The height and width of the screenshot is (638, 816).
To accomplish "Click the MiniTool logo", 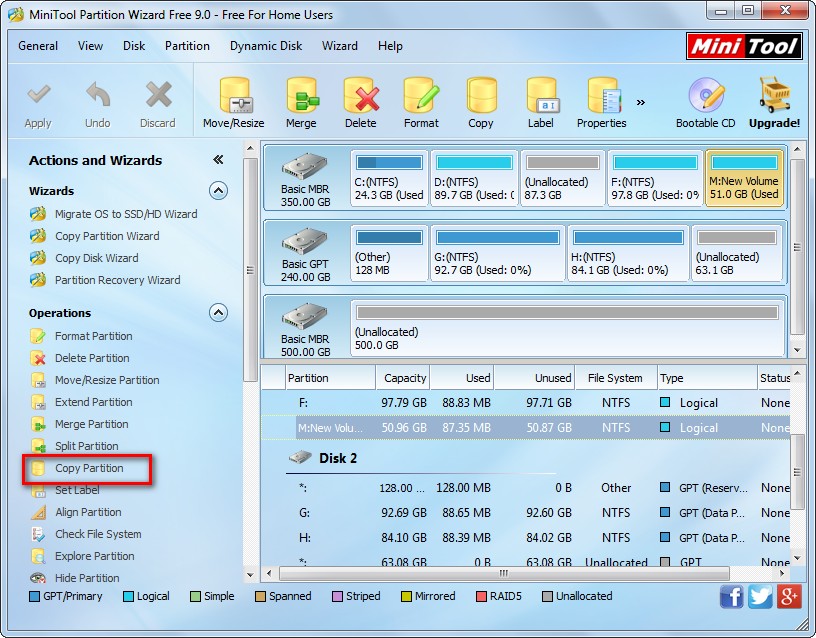I will pos(744,47).
